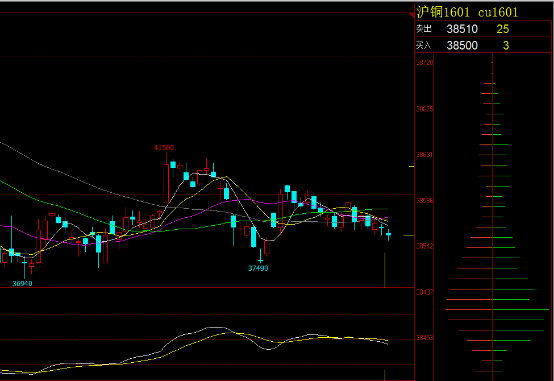Click the 38720 price axis label

coord(425,63)
